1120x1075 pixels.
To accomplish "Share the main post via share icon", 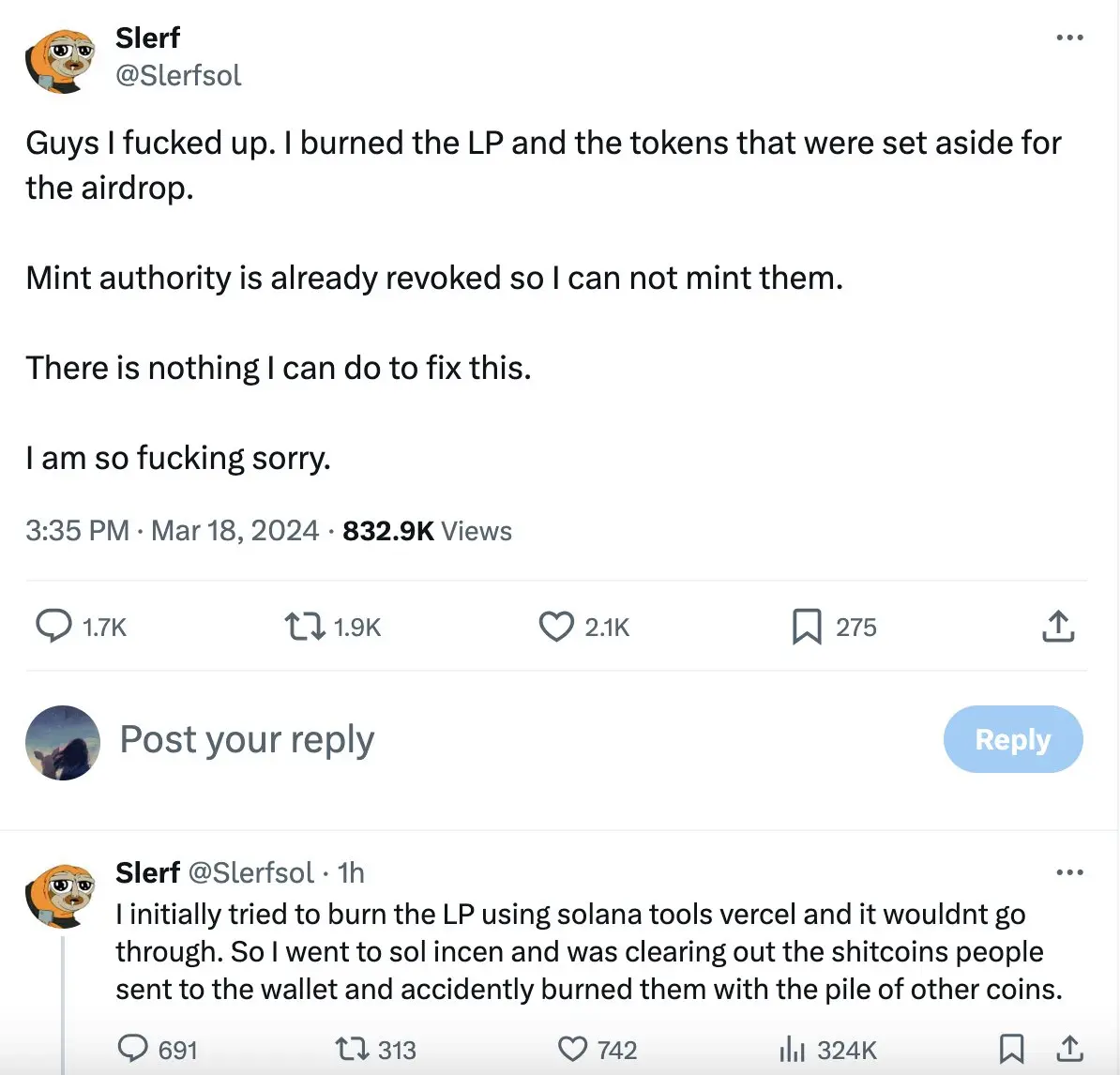I will [x=1058, y=626].
